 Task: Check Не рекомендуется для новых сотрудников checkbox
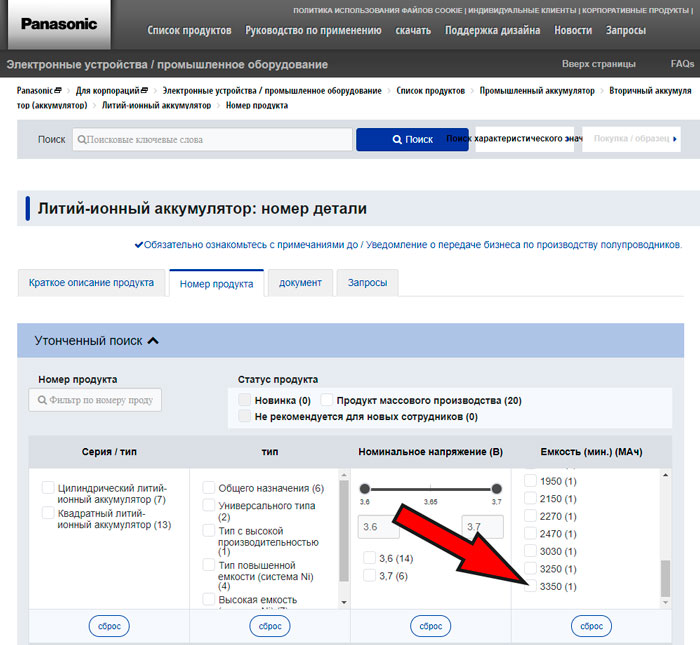(x=244, y=416)
